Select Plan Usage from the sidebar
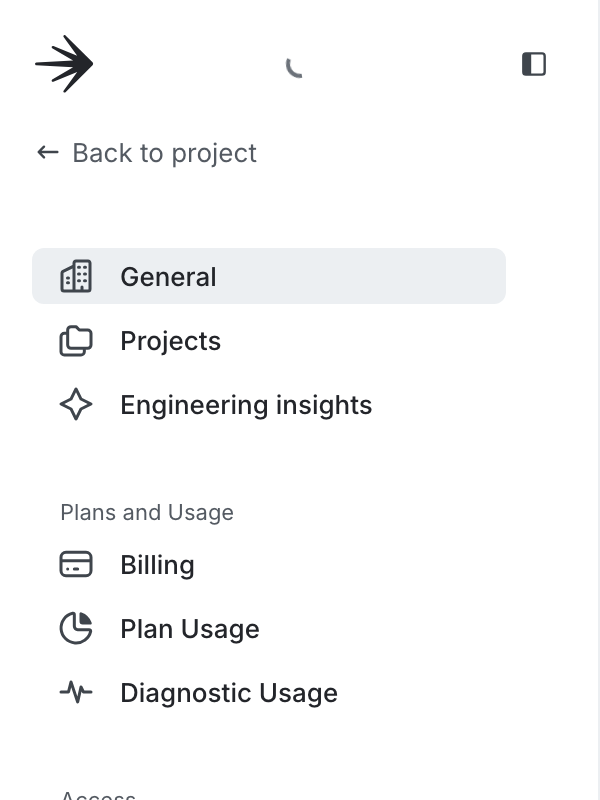 coord(189,628)
